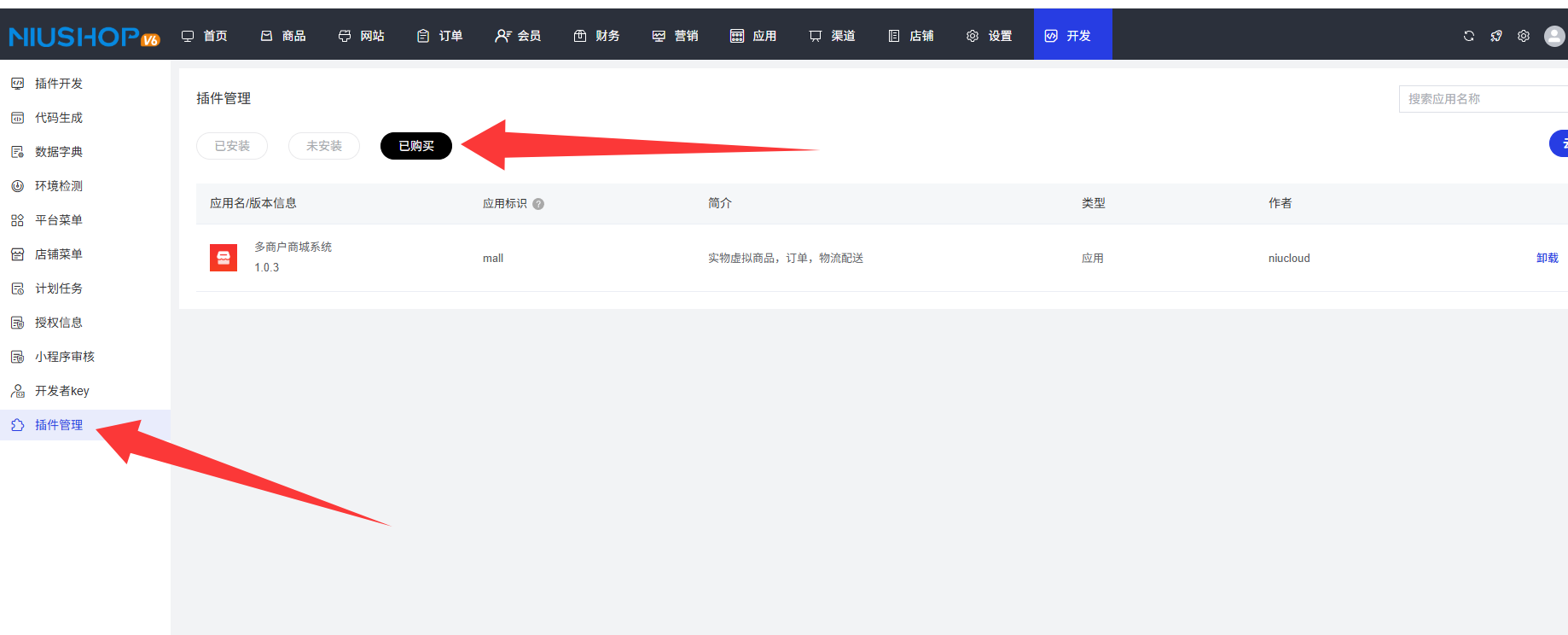Click the 插件管理 puzzle icon in sidebar
Screen dimensions: 1568x635
(x=17, y=425)
